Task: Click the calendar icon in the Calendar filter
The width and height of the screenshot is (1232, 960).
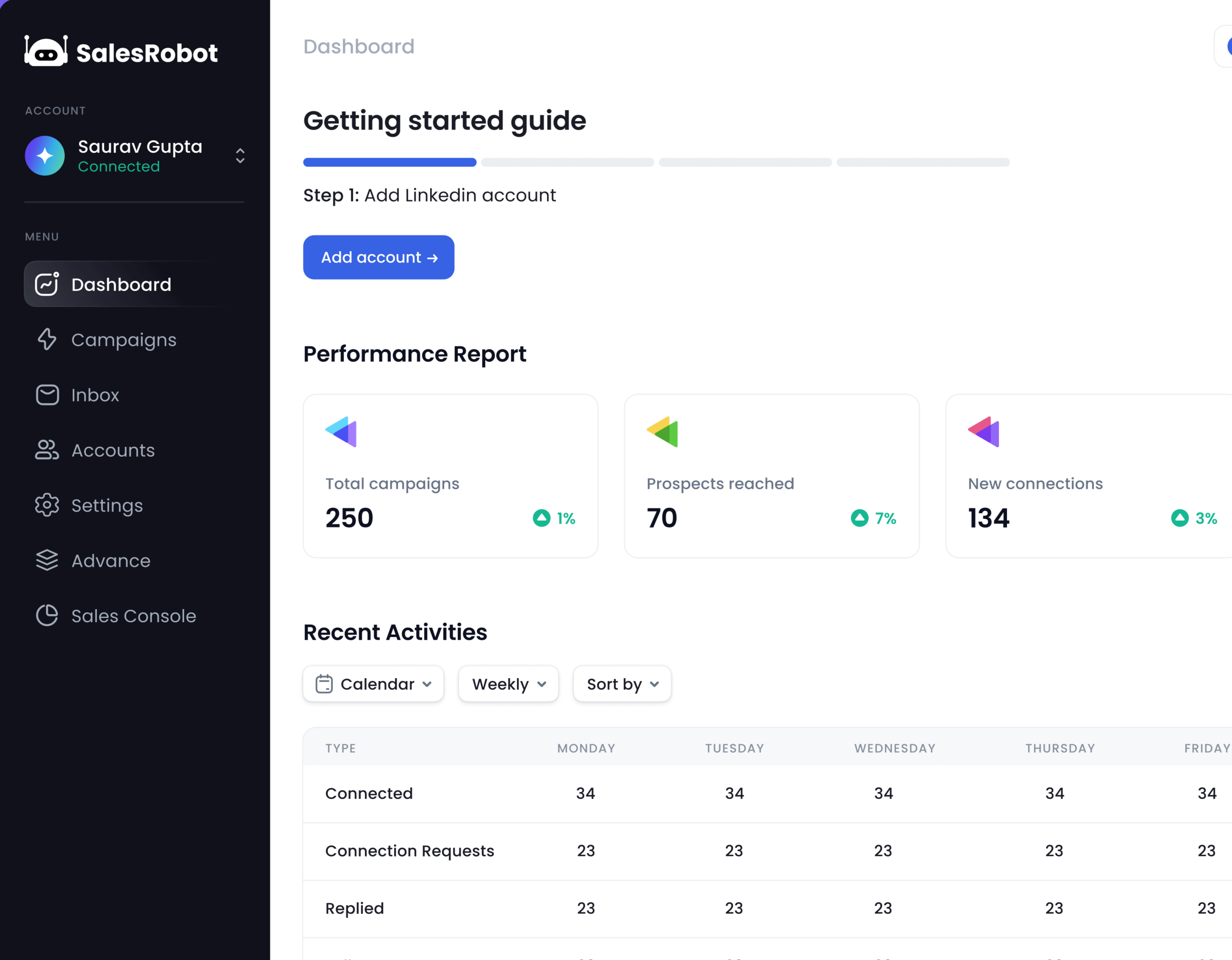Action: 324,683
